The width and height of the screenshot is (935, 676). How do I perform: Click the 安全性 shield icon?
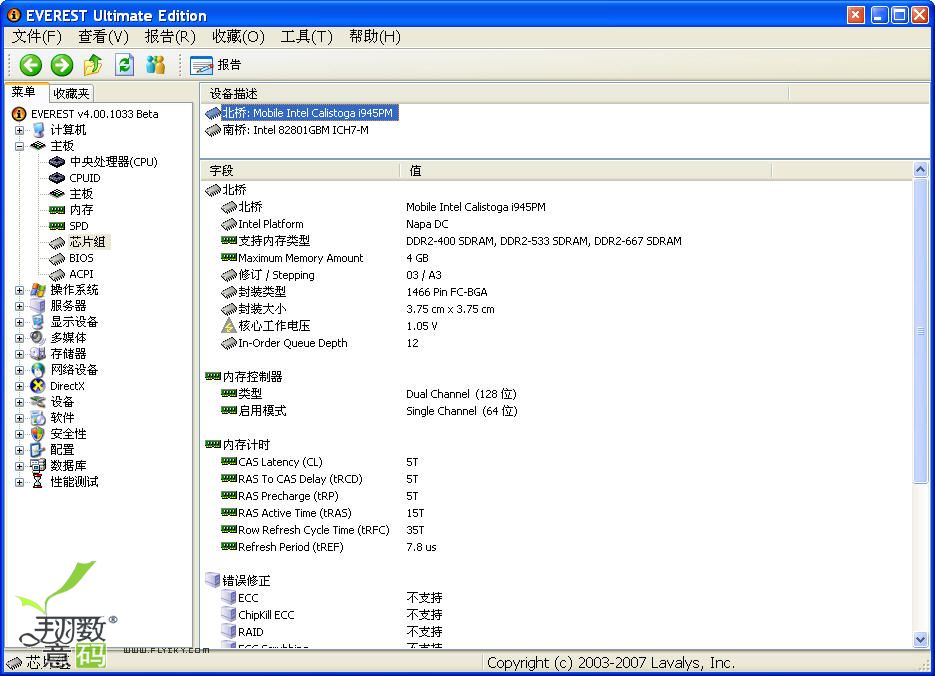pos(38,435)
